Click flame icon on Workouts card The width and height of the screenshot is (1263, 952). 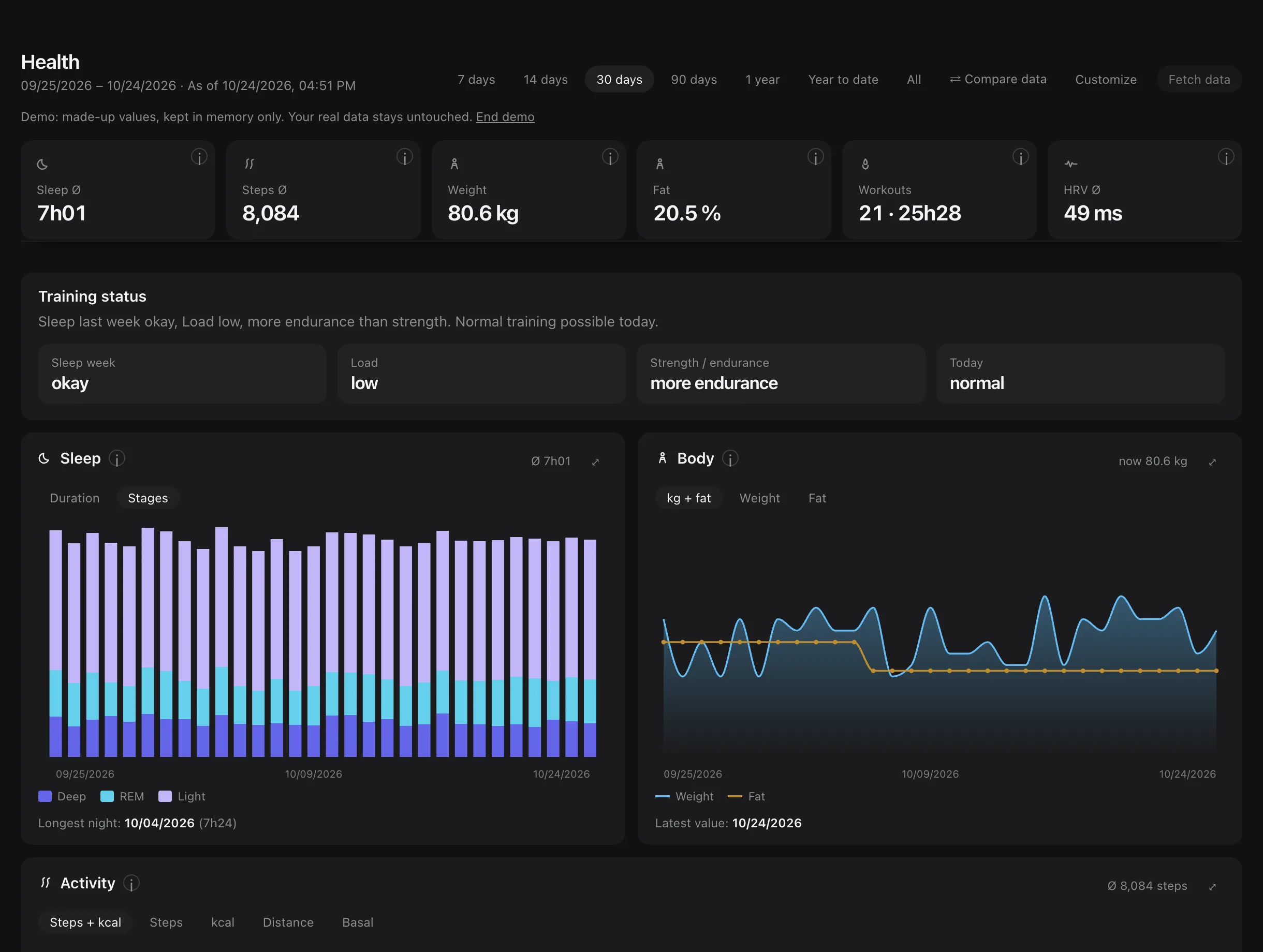pyautogui.click(x=865, y=165)
